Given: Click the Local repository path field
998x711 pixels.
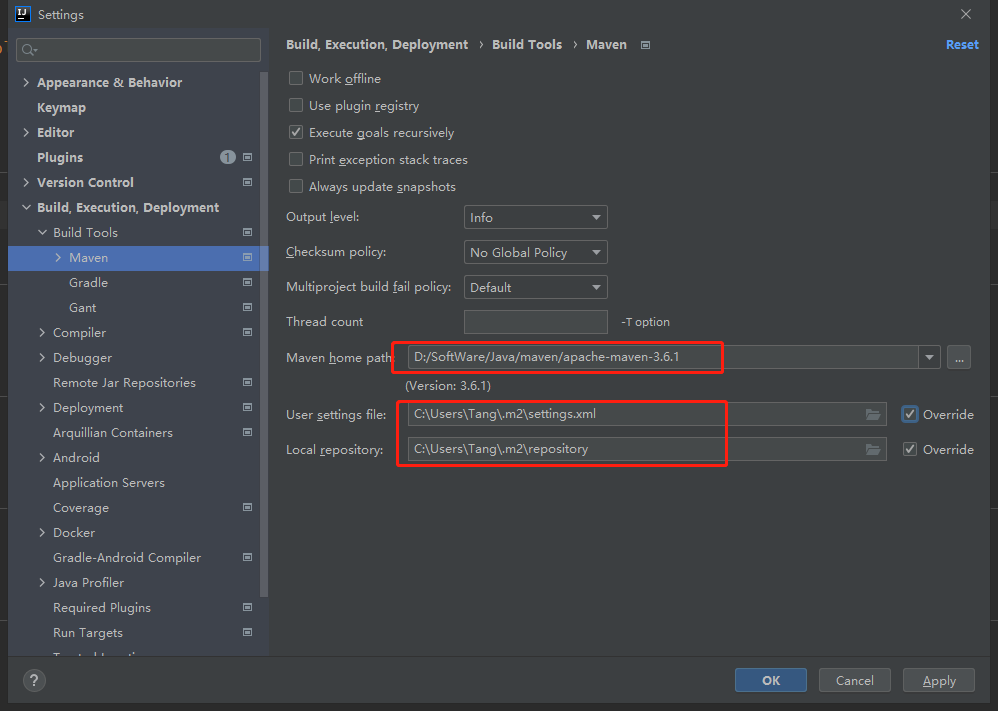Looking at the screenshot, I should (647, 449).
